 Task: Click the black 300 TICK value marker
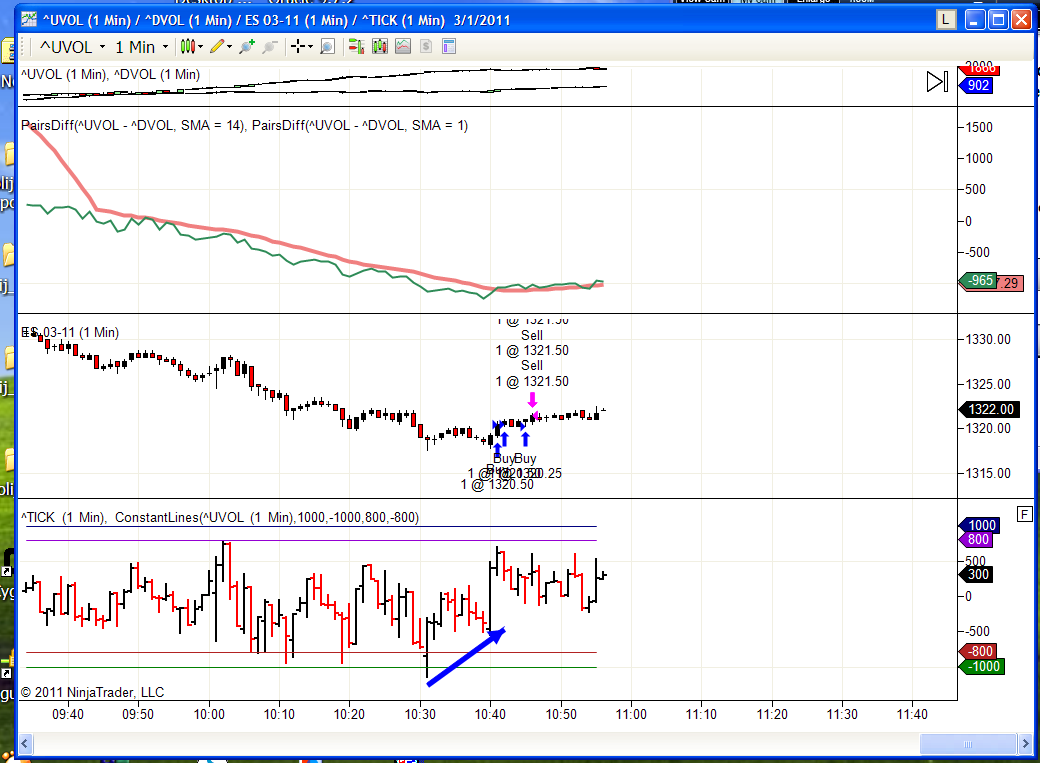pos(976,574)
